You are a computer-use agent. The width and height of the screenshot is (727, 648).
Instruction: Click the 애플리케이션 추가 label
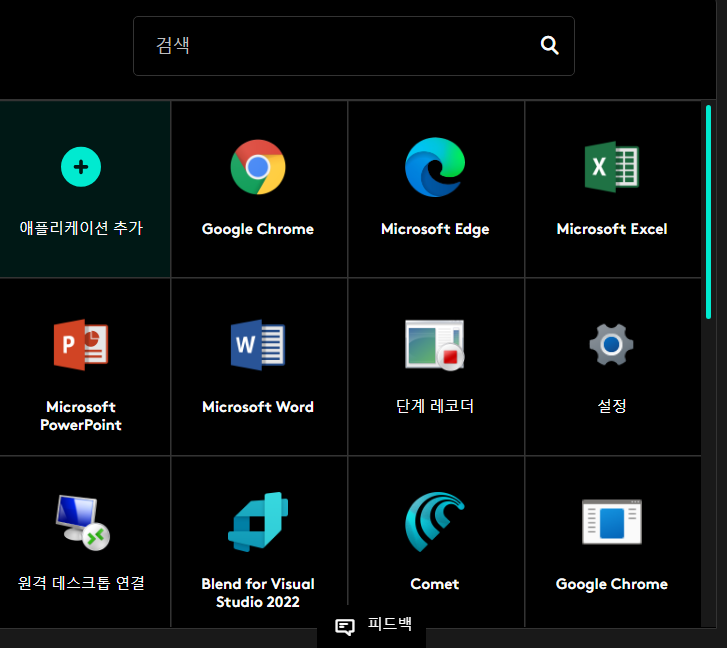coord(81,228)
